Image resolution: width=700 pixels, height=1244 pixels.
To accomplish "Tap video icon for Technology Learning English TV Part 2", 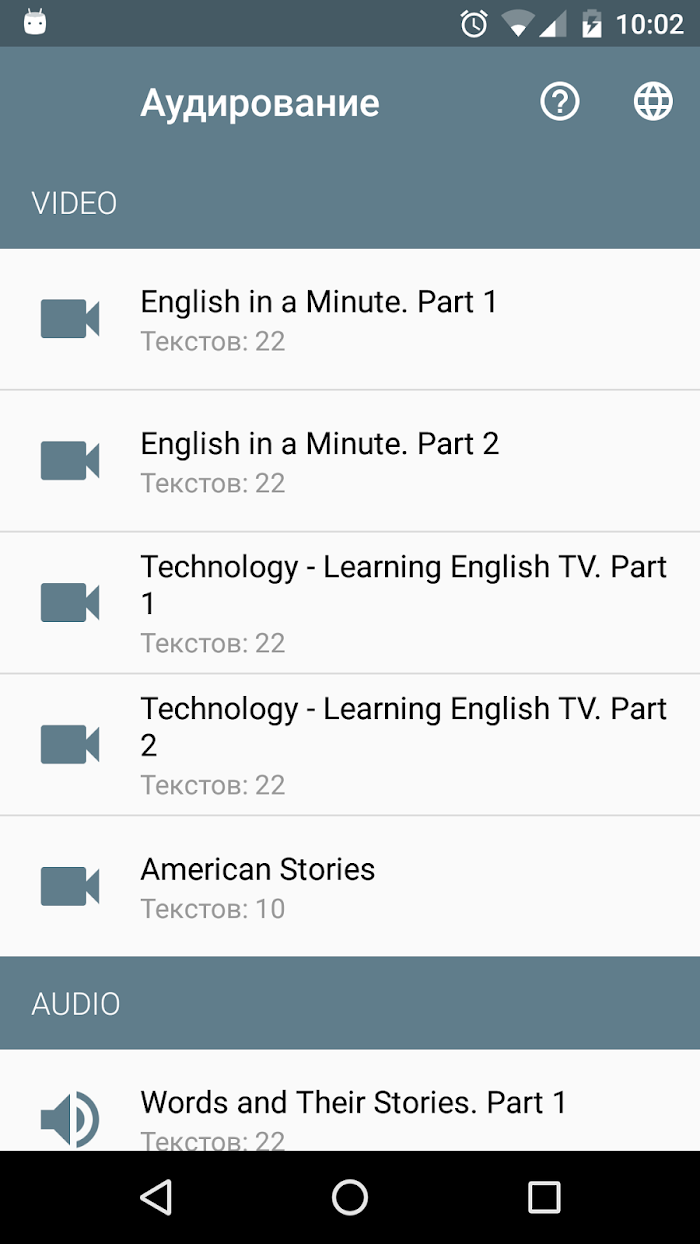I will pyautogui.click(x=70, y=744).
